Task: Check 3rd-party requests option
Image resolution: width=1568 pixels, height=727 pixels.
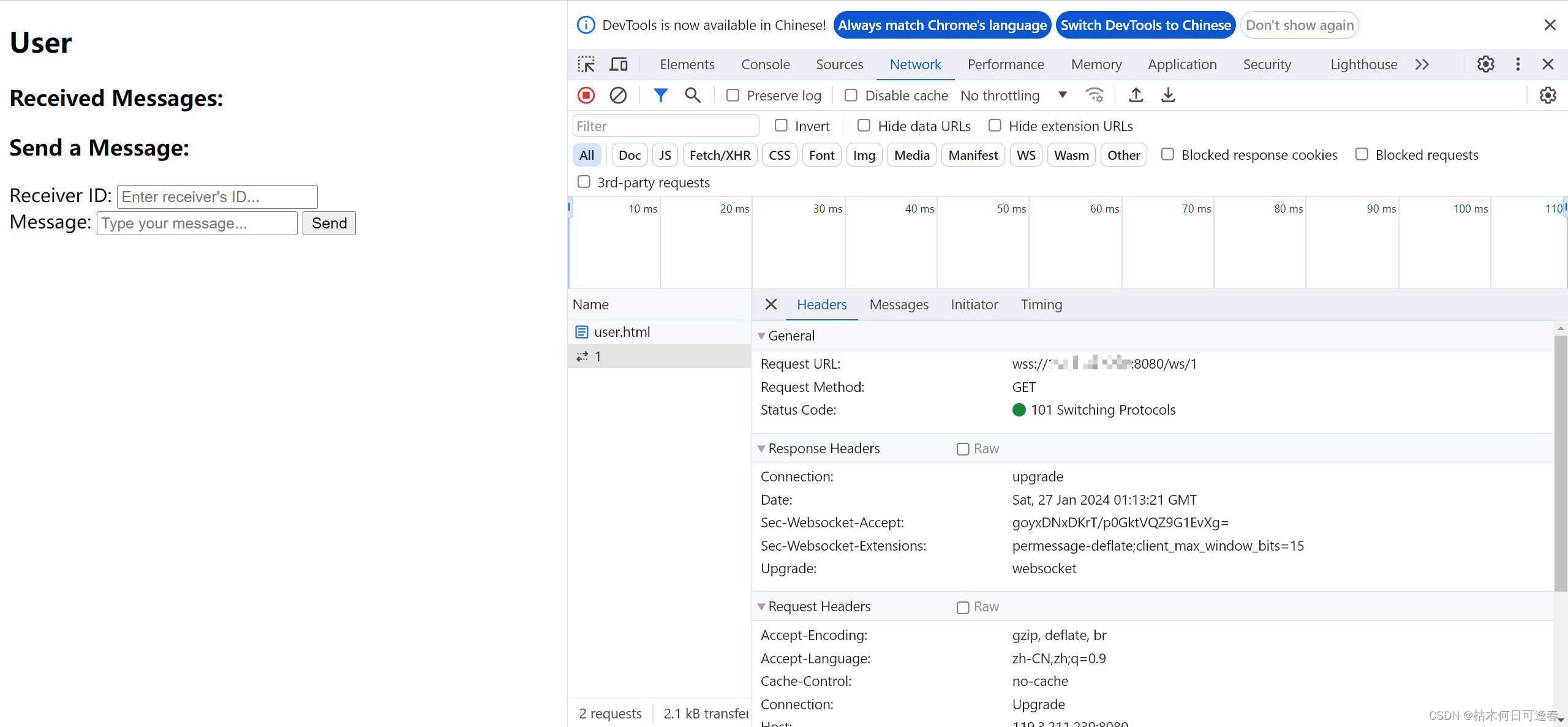Action: (584, 182)
